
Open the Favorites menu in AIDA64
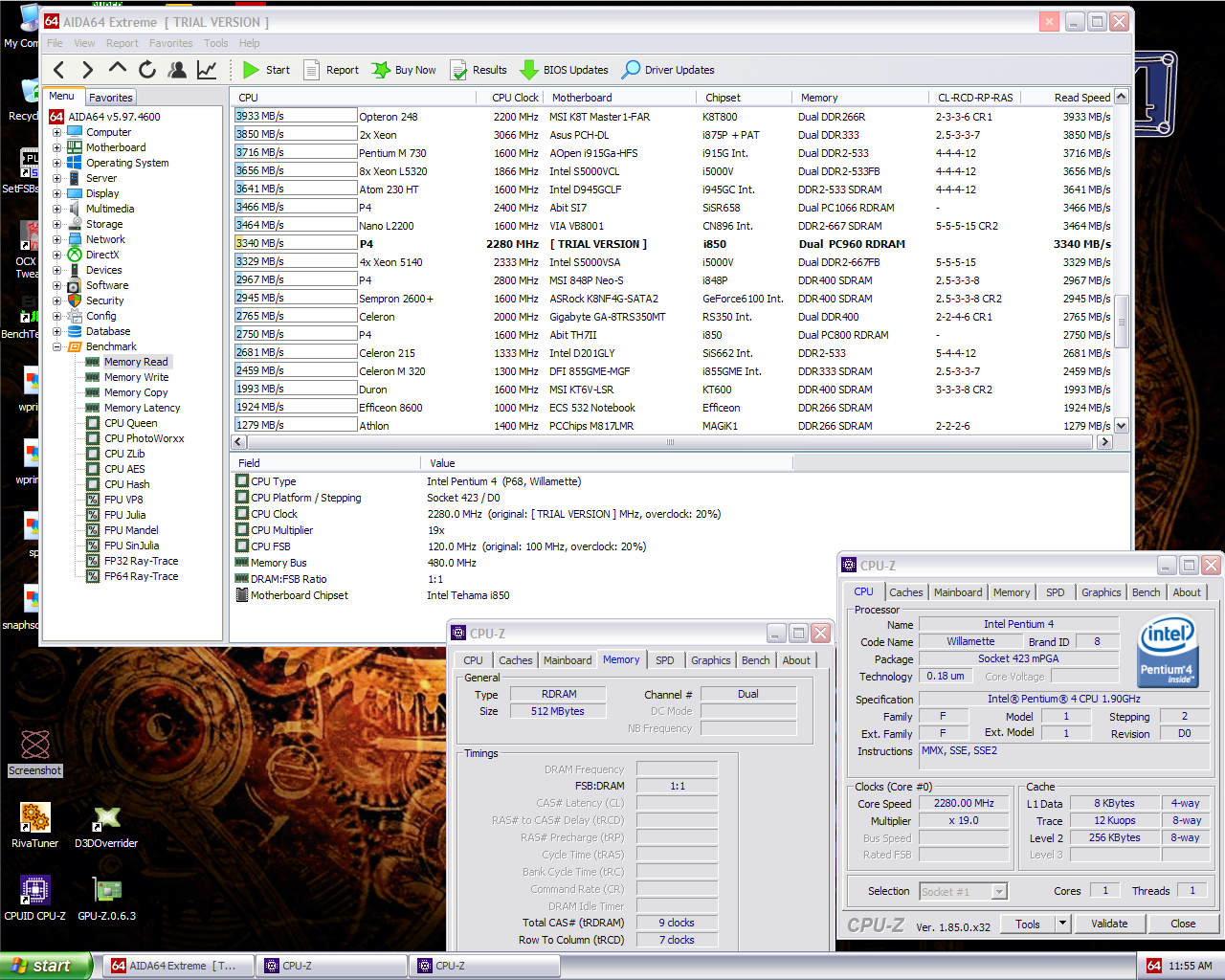(170, 43)
